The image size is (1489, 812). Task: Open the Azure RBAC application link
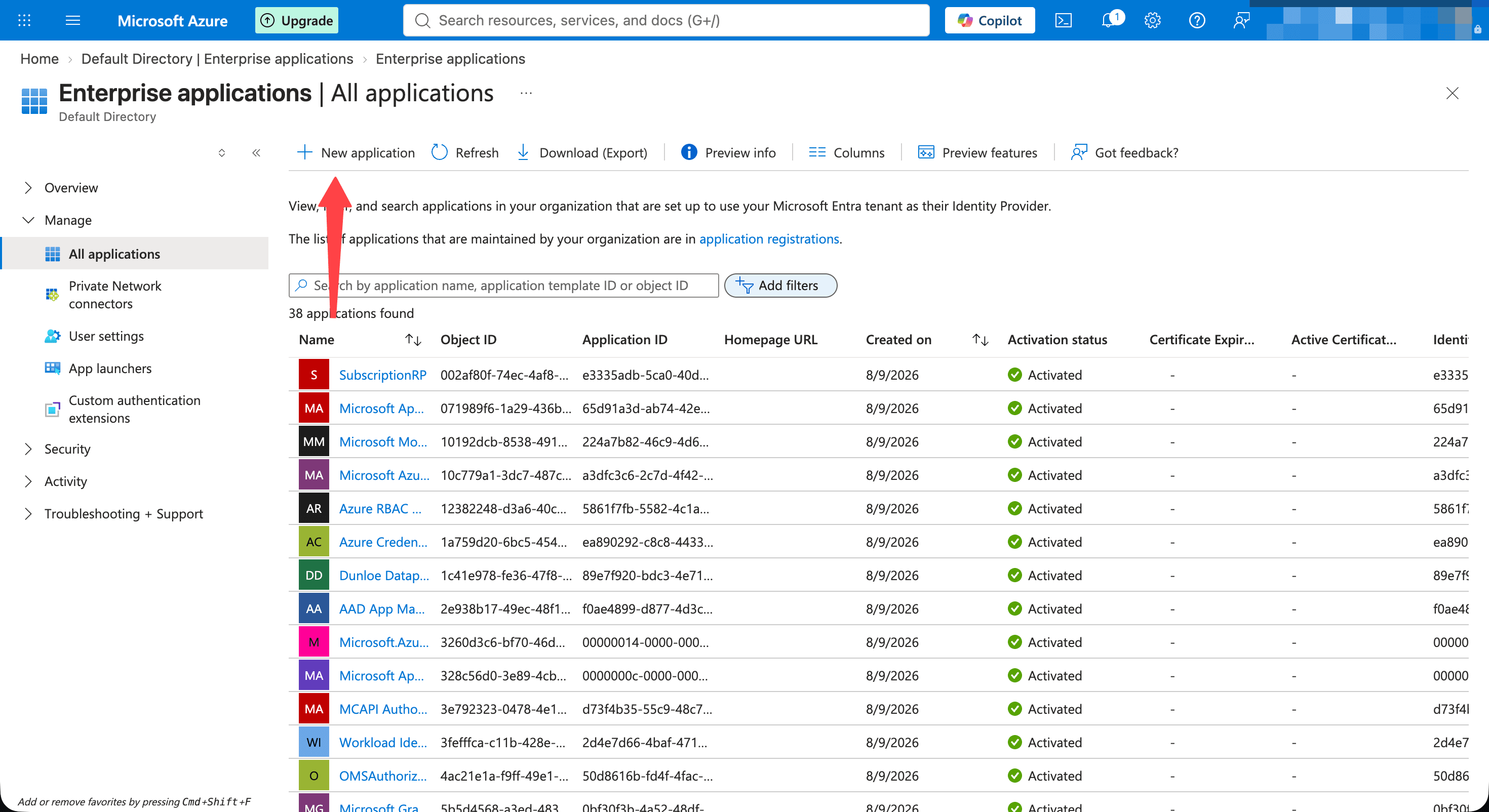click(380, 509)
